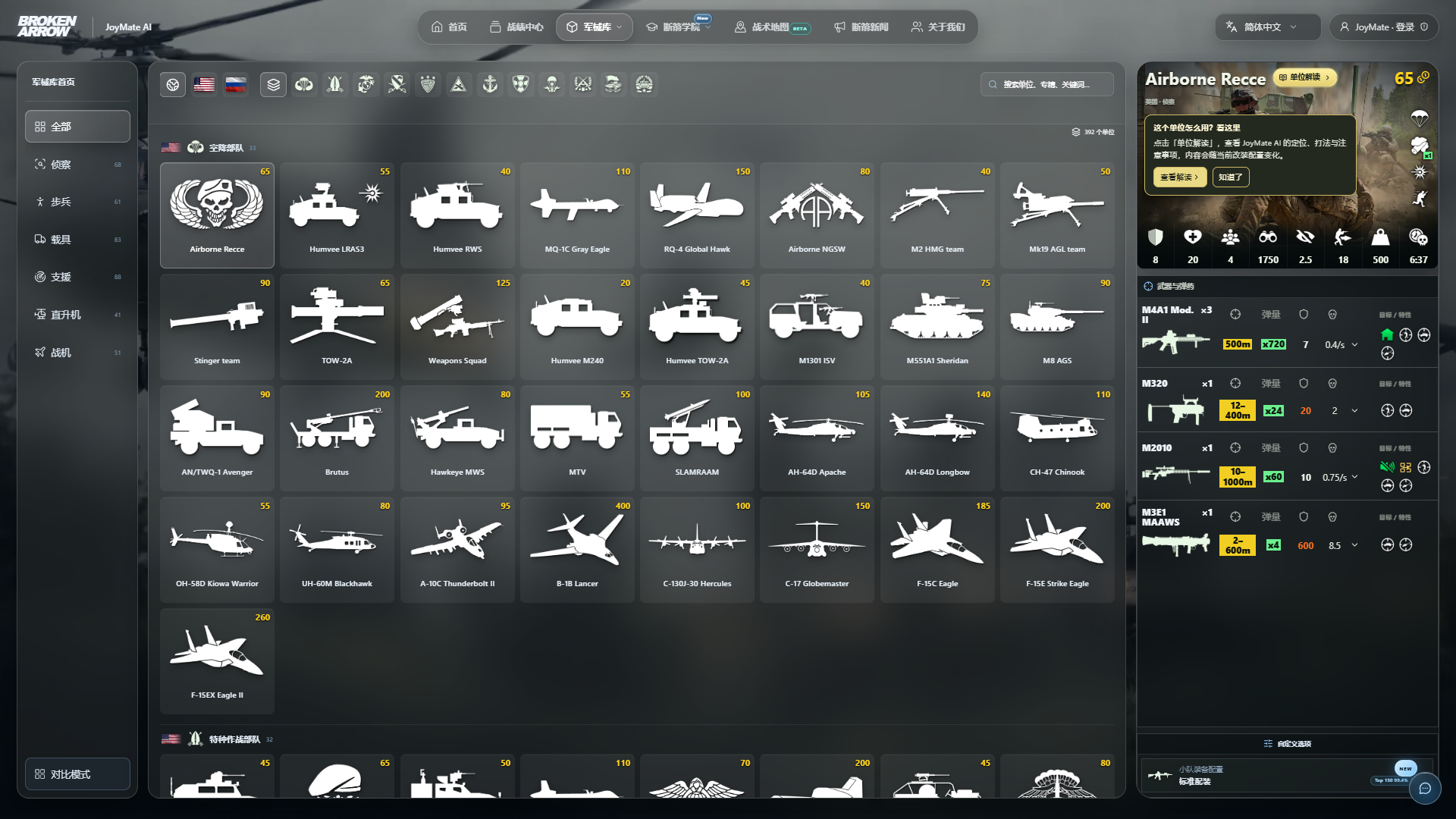Select the CH-47 Chinook unit card
Viewport: 1456px width, 819px height.
[x=1057, y=438]
